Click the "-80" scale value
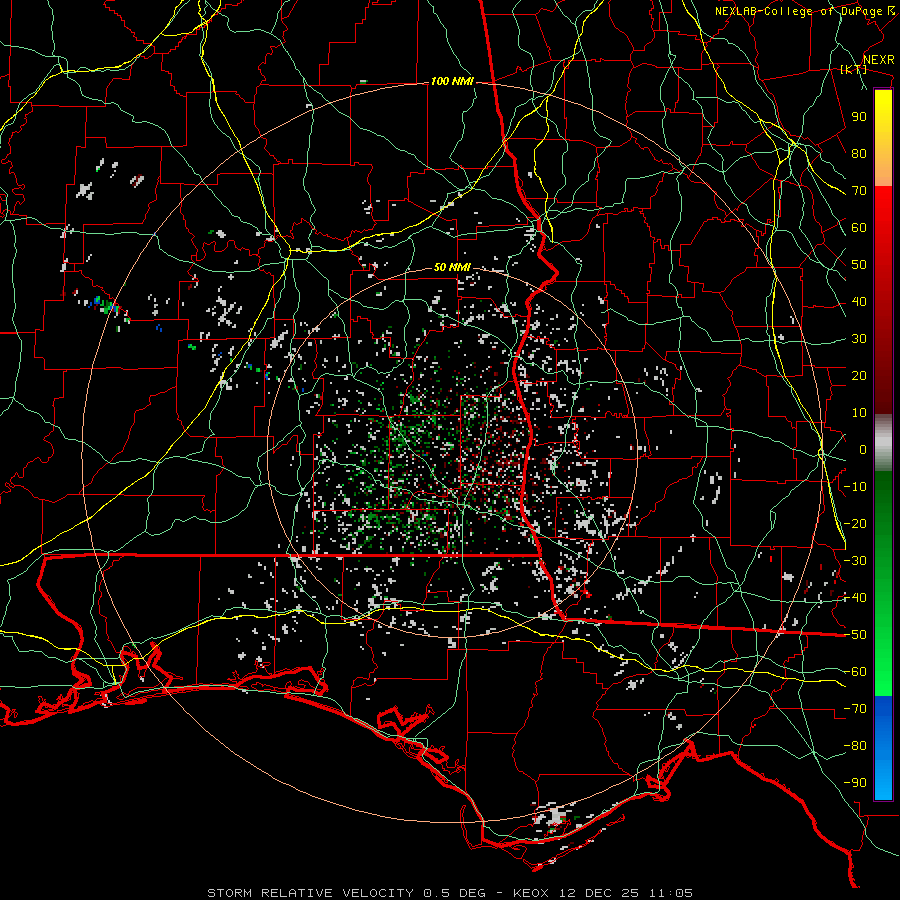 coord(855,746)
